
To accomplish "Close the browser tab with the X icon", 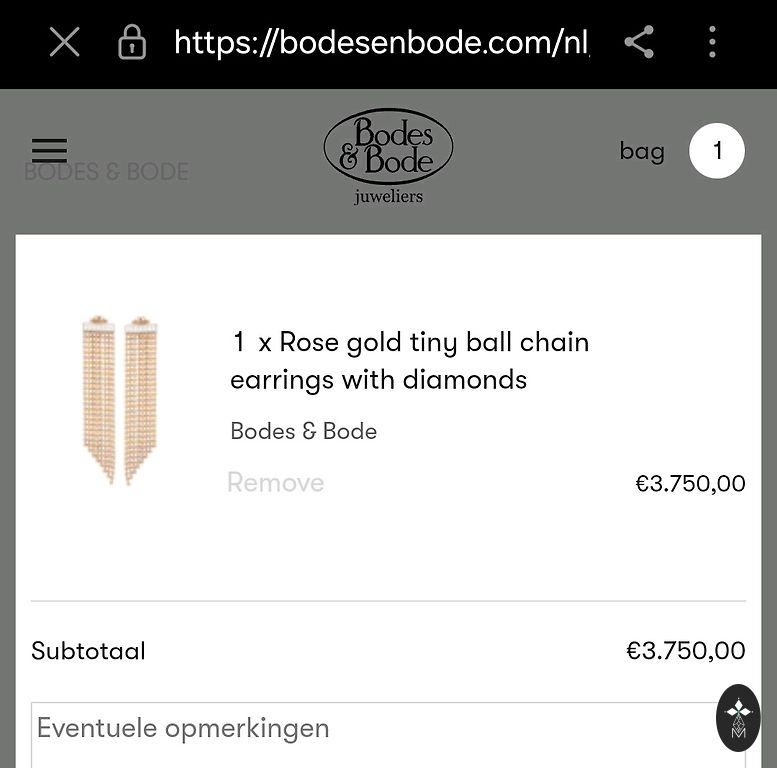I will [x=65, y=42].
